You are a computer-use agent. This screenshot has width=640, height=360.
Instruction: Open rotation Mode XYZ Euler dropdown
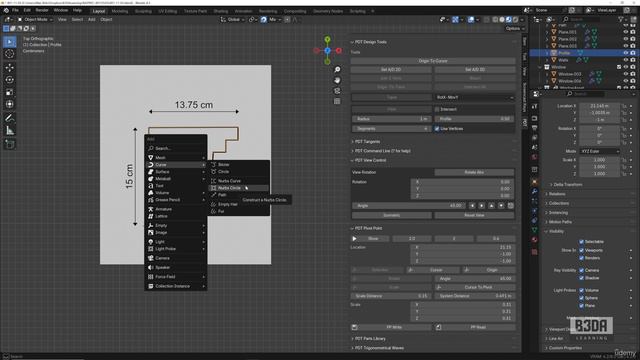coord(600,151)
